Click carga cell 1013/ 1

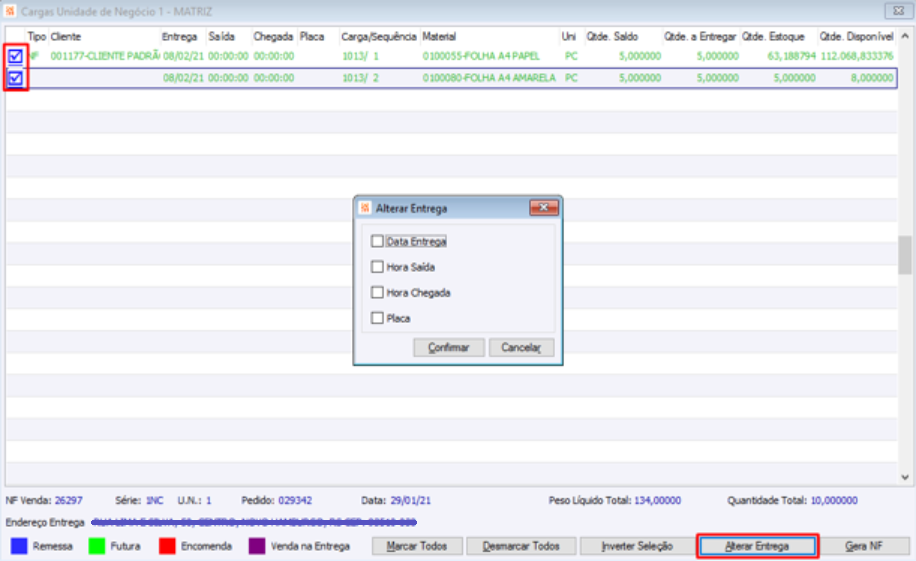[x=360, y=56]
